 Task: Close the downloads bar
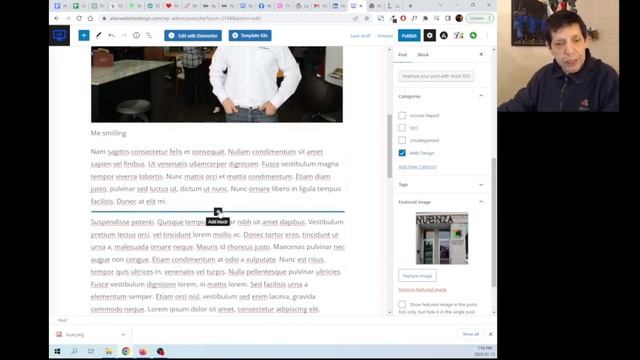(491, 334)
